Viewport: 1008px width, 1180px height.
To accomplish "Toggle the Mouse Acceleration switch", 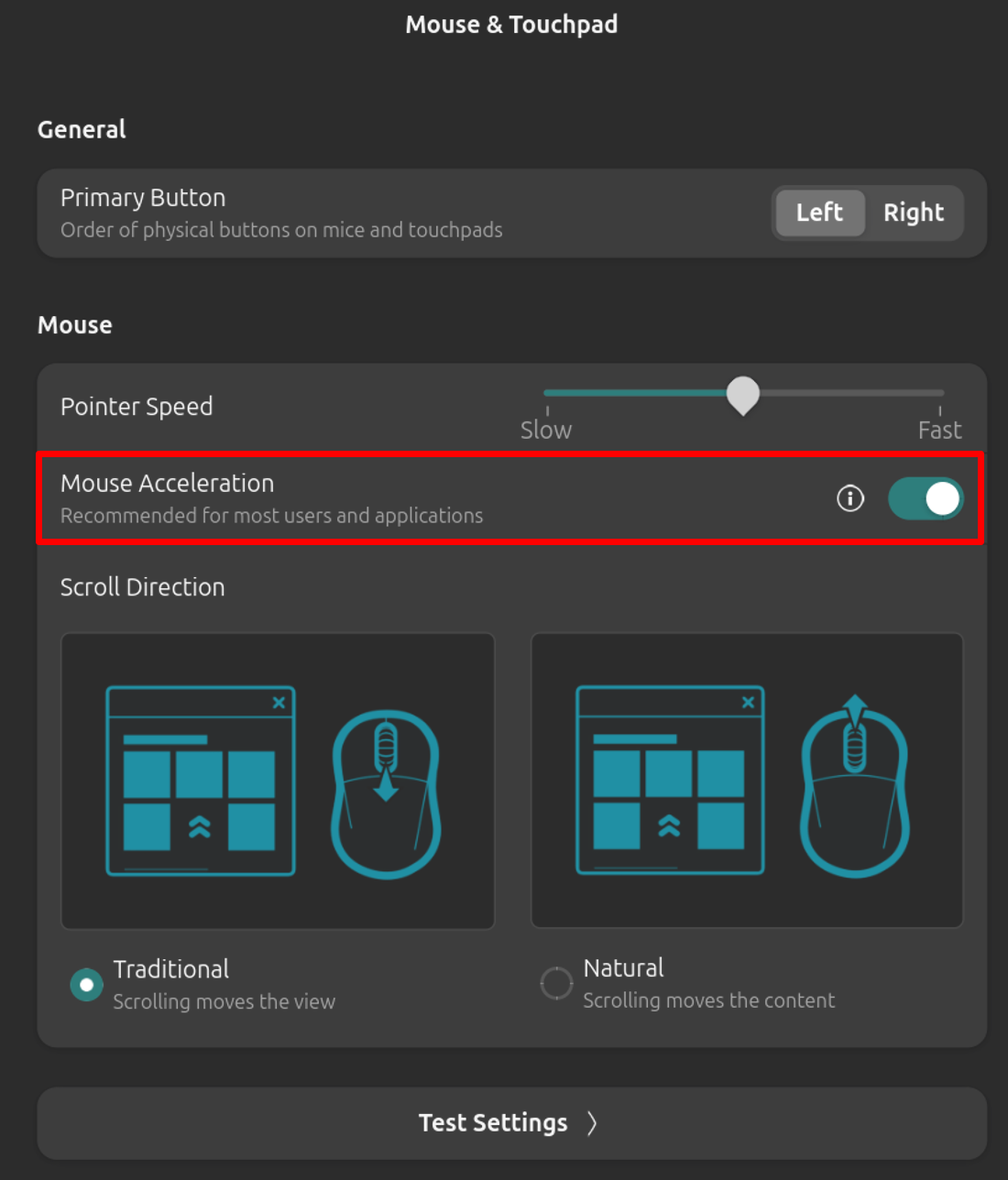I will [x=926, y=498].
